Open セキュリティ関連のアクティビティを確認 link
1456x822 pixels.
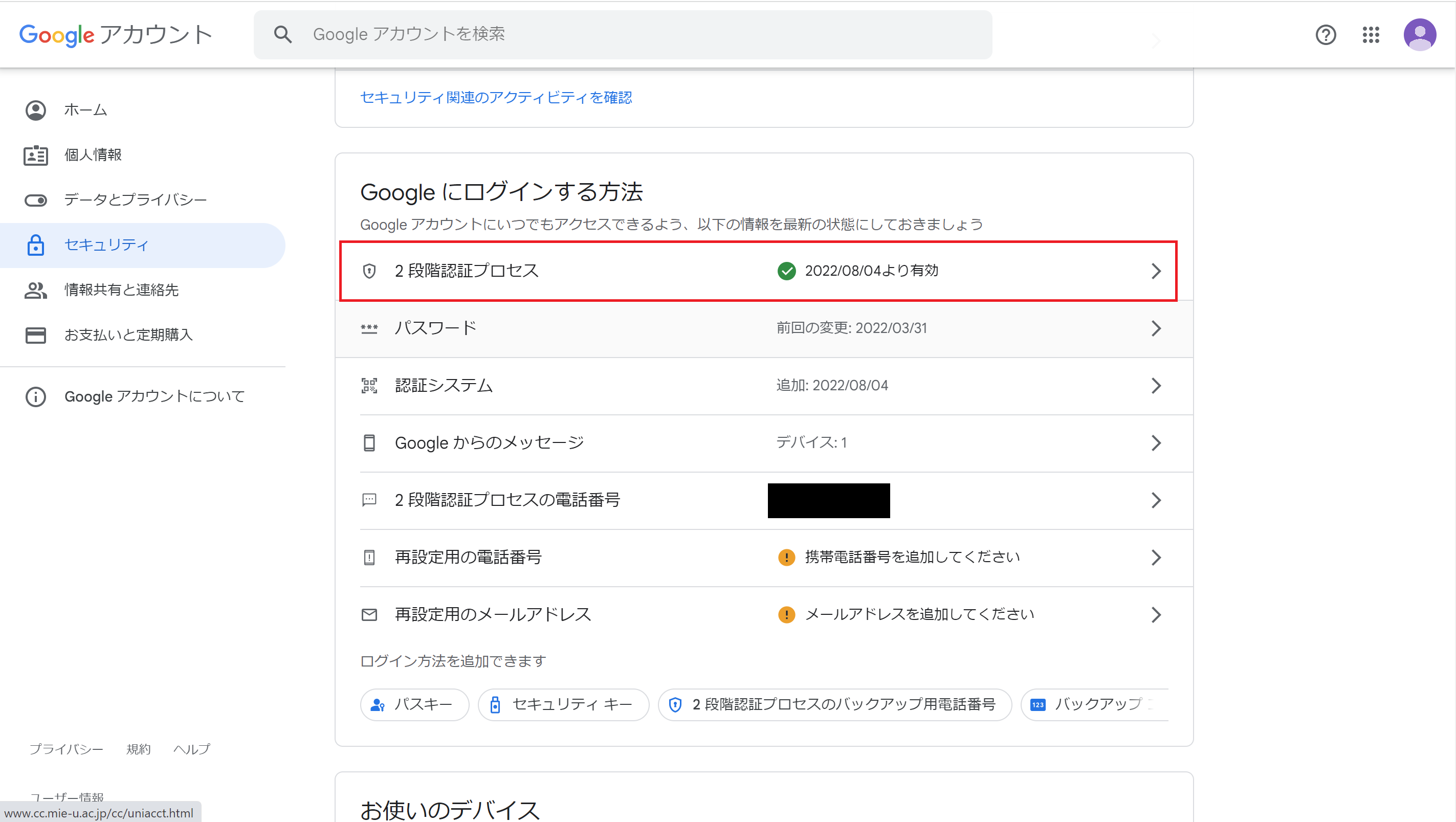pyautogui.click(x=496, y=98)
